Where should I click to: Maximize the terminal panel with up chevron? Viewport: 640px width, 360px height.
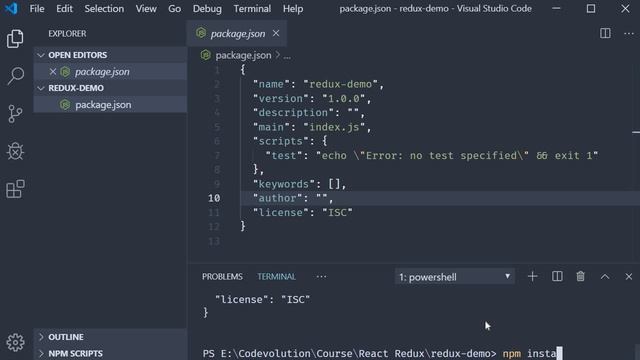tap(605, 277)
